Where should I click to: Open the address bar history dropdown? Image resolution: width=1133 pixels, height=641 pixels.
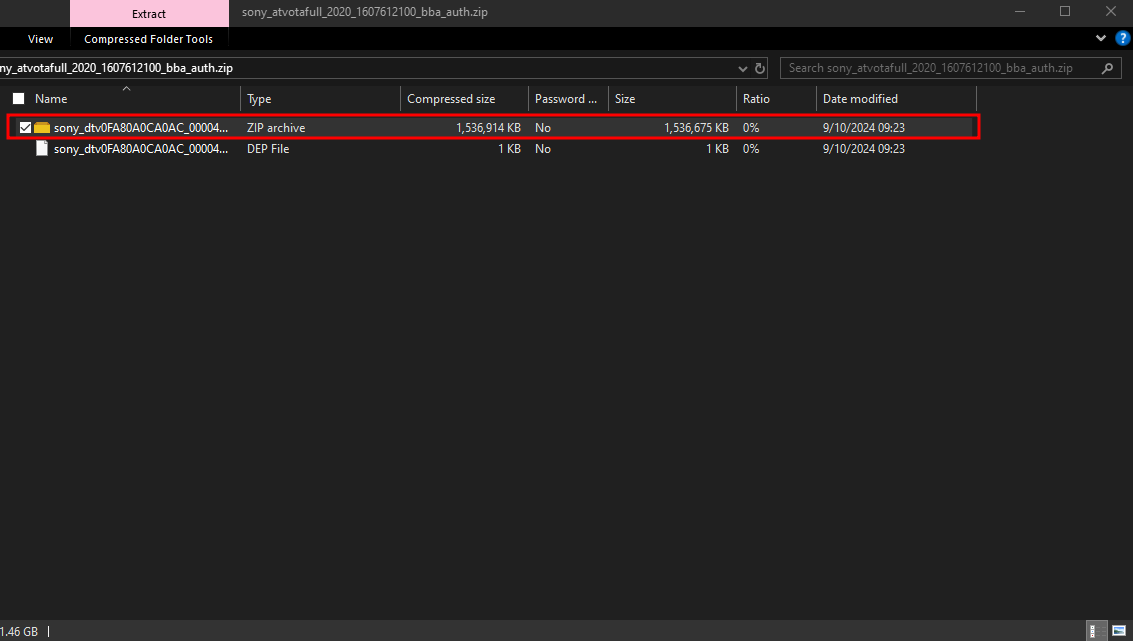(743, 68)
